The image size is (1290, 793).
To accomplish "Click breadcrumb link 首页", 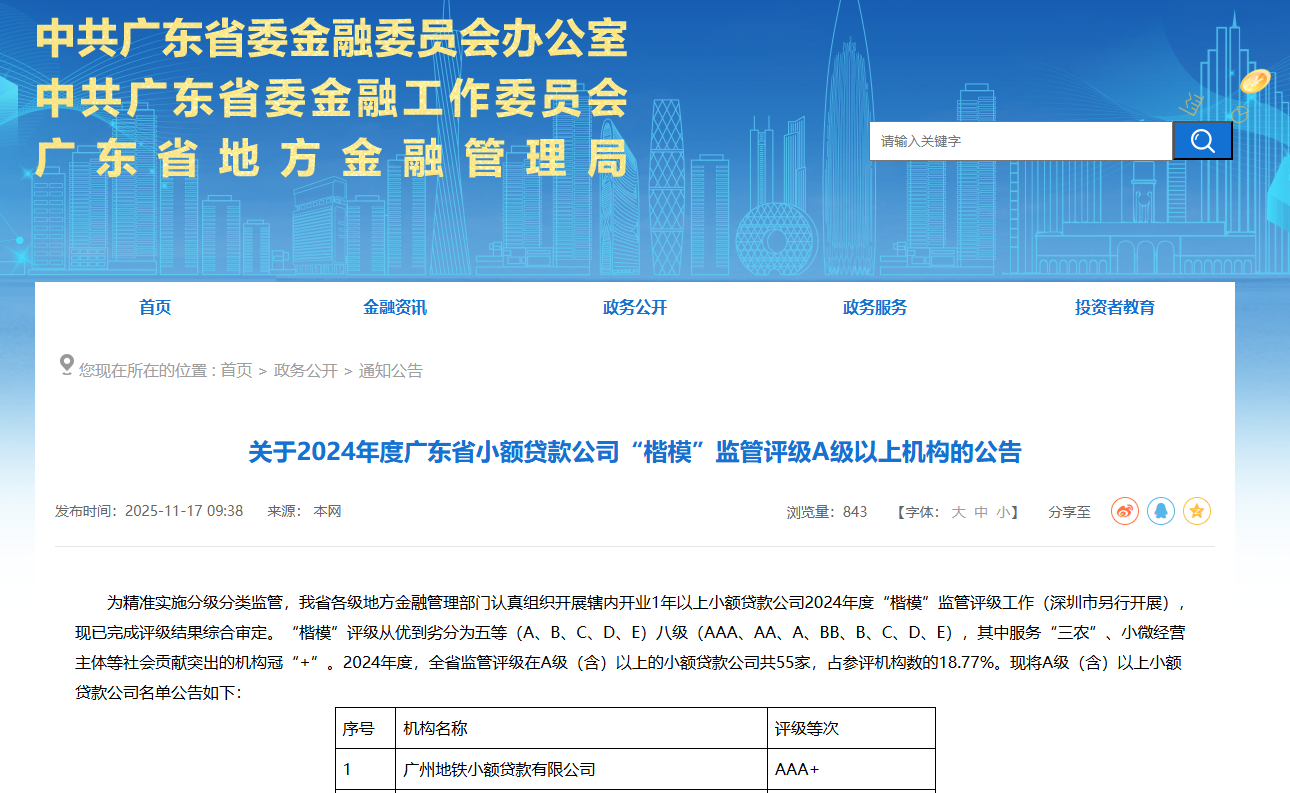I will 236,371.
